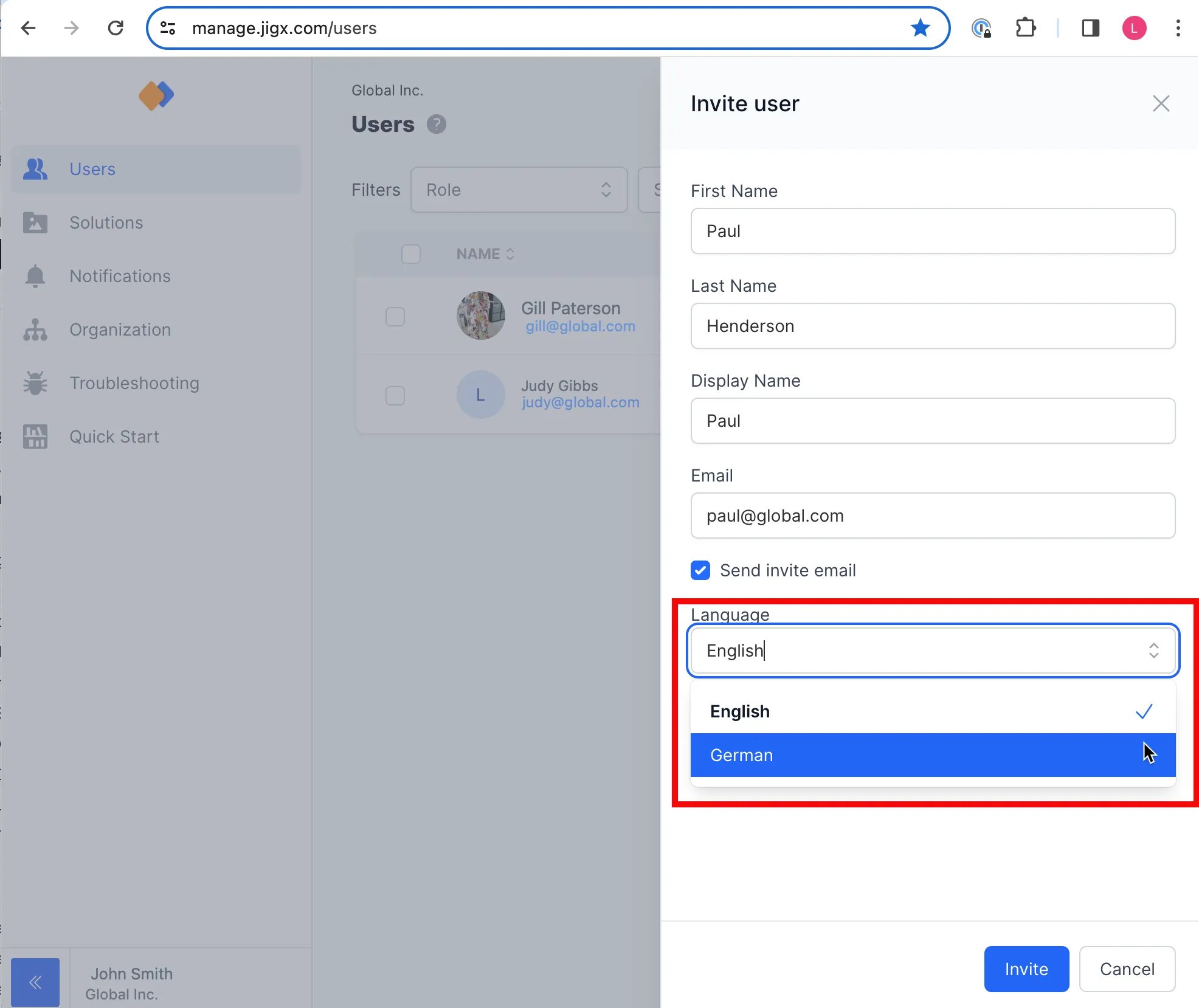Image resolution: width=1199 pixels, height=1008 pixels.
Task: Click the Jigx logo icon
Action: pos(156,94)
